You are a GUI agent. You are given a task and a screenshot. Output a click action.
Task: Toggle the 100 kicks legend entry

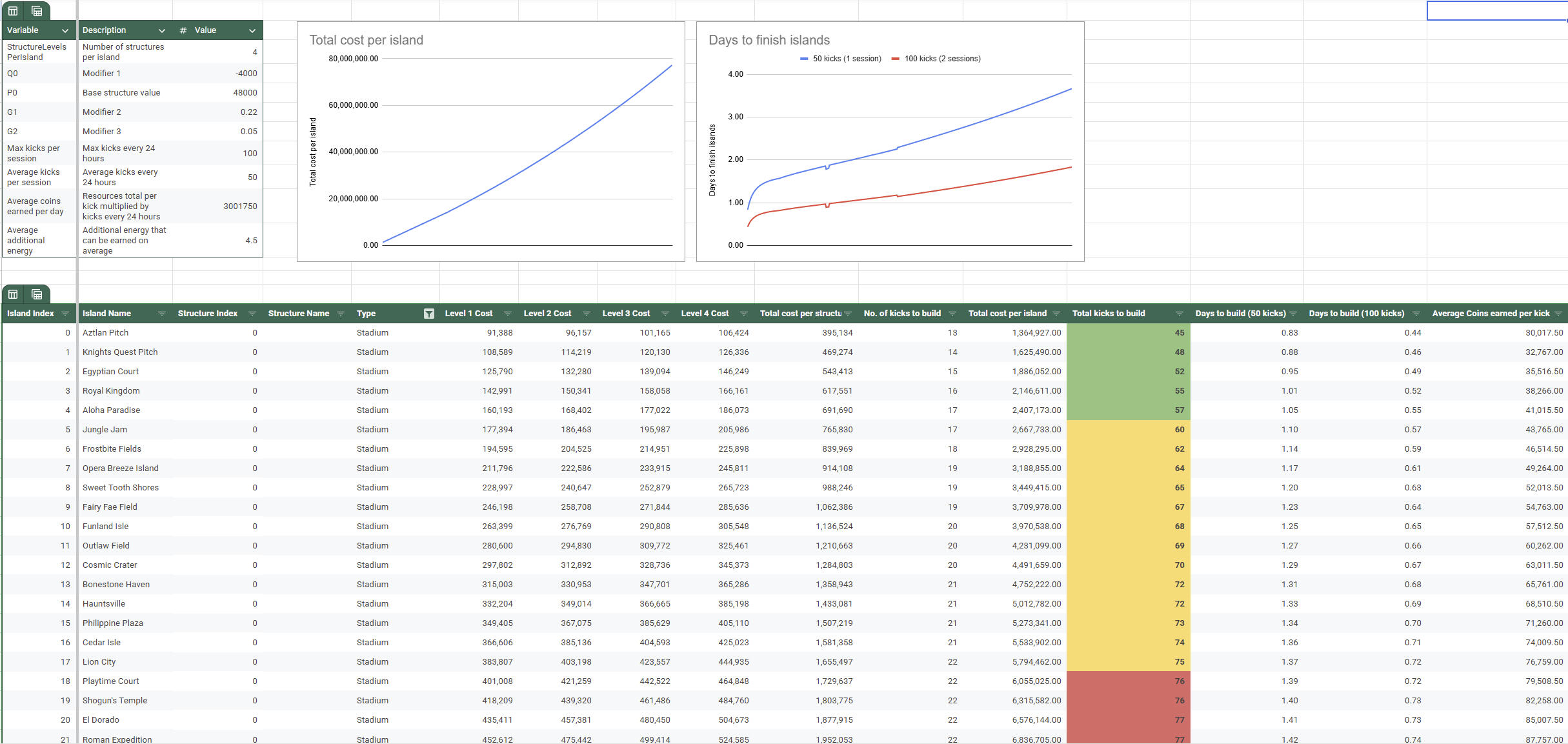click(936, 59)
